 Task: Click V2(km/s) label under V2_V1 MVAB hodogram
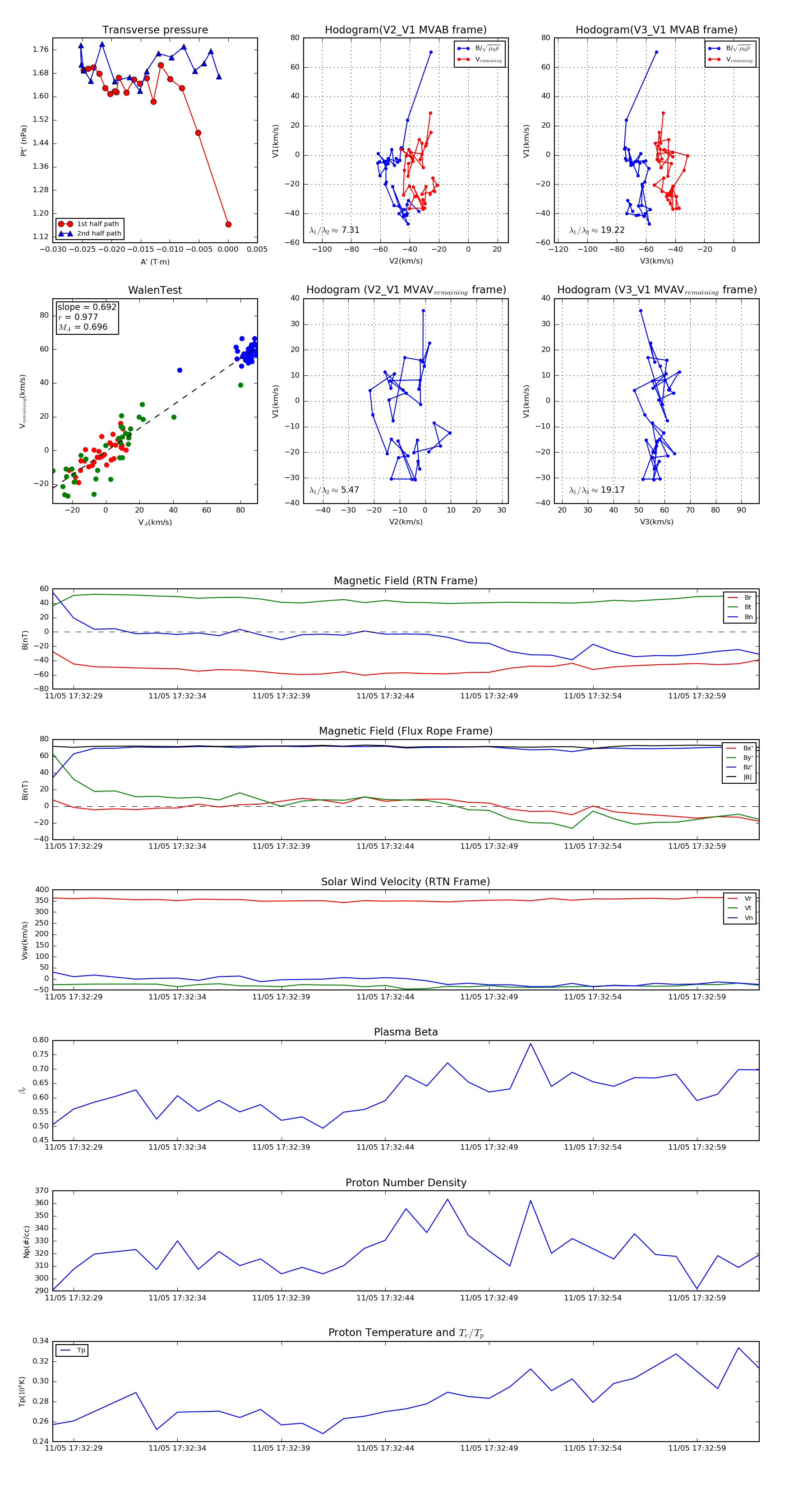406,261
